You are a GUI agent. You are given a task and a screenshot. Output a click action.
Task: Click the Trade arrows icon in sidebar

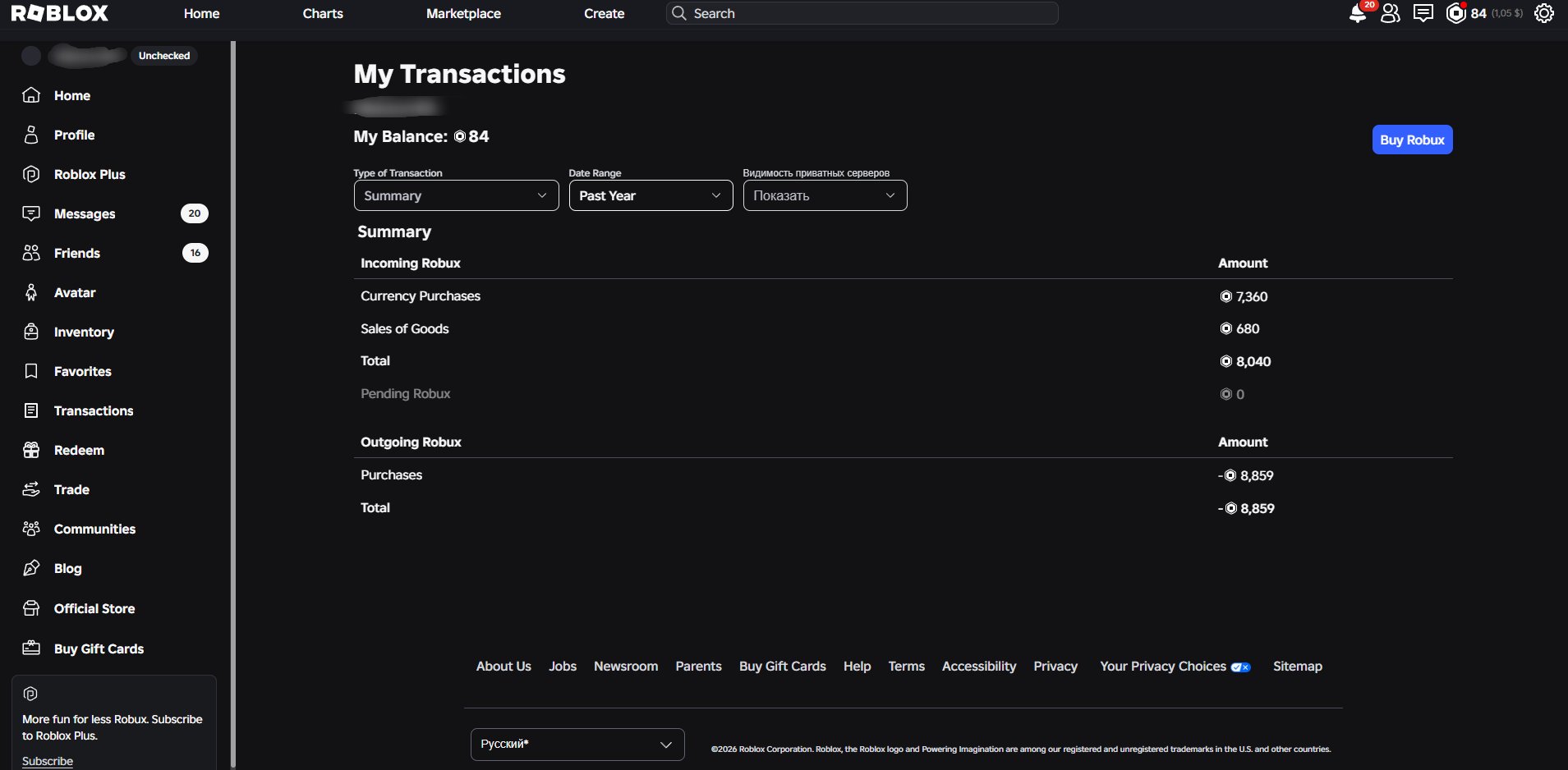click(x=31, y=489)
